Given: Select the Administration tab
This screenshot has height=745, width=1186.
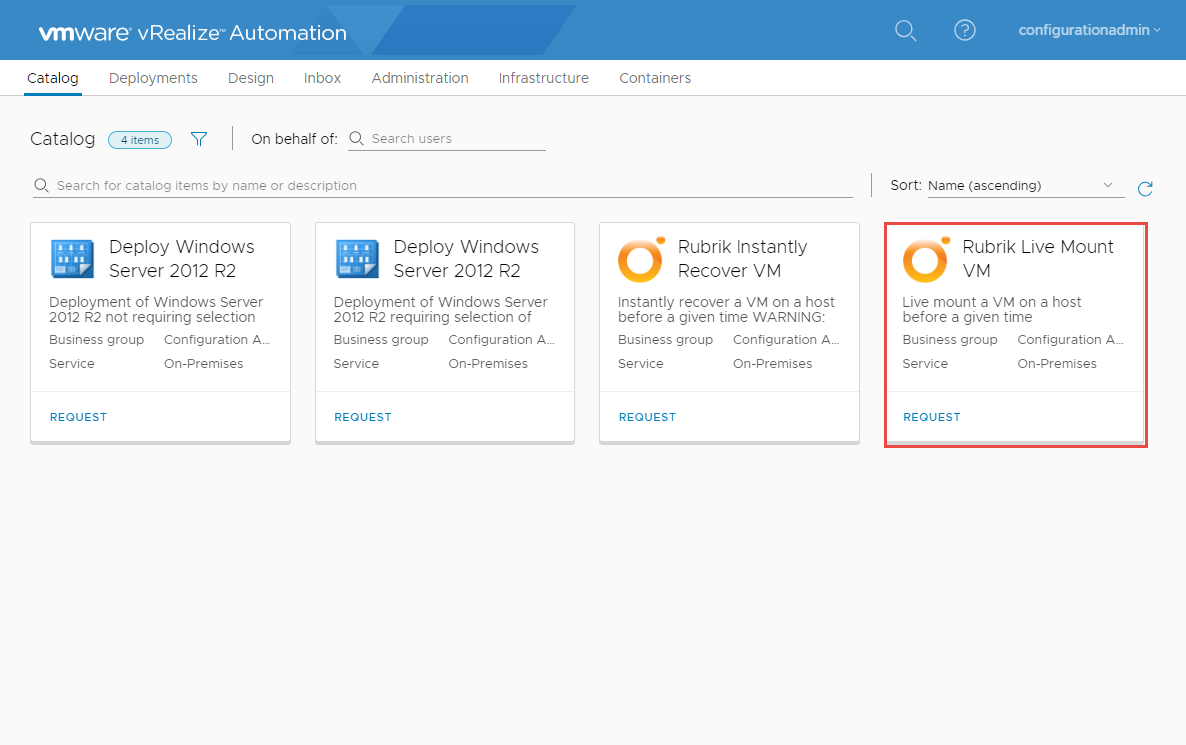Looking at the screenshot, I should (420, 78).
